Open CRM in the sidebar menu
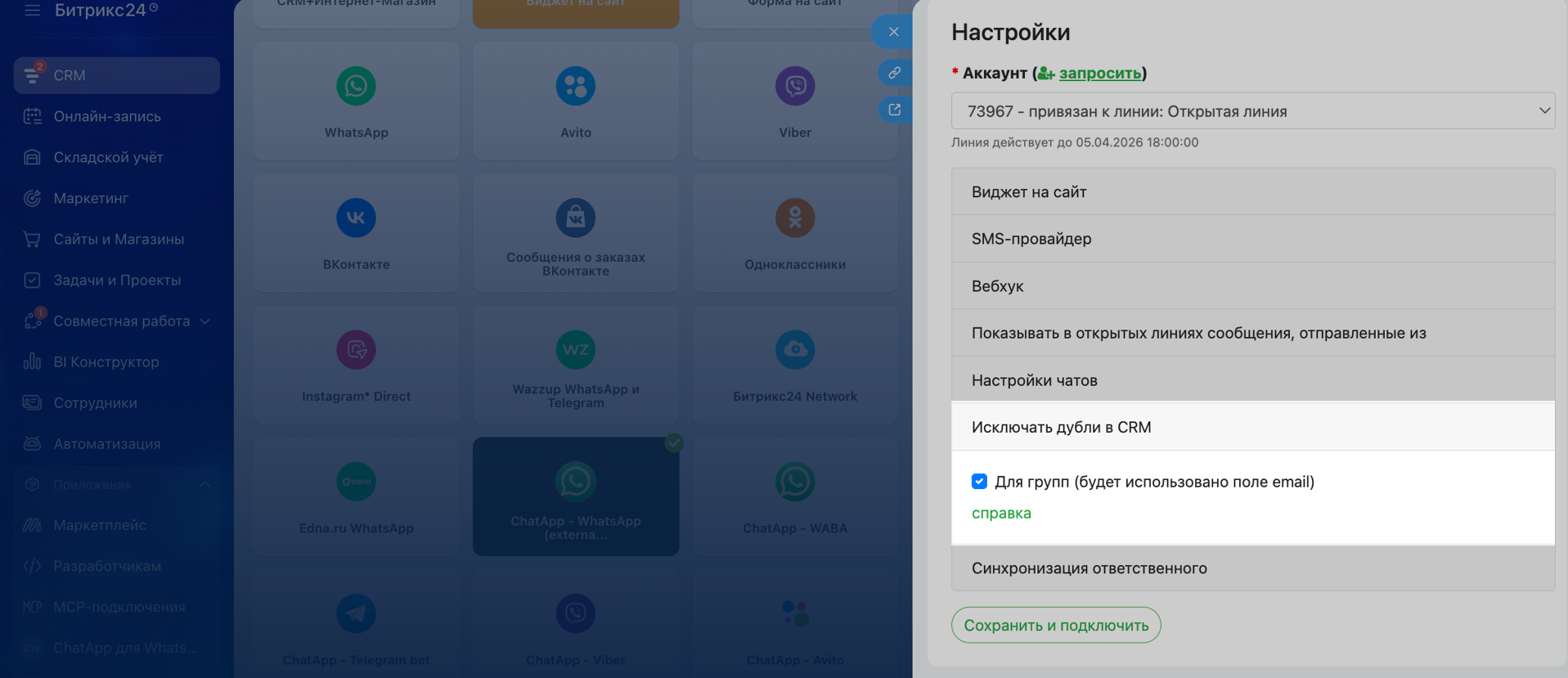The image size is (1568, 678). 116,75
